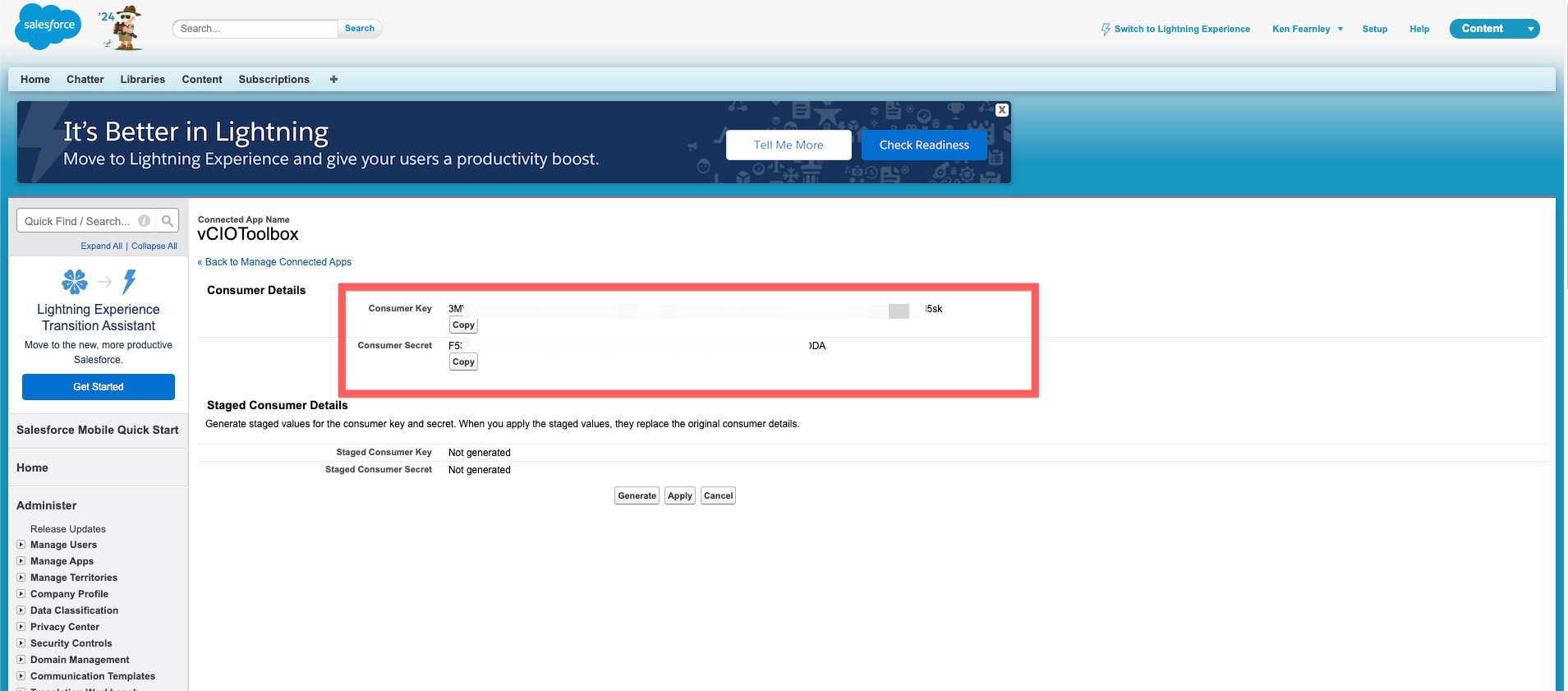The height and width of the screenshot is (691, 1568).
Task: Open the Ken Fearnley user dropdown
Action: point(1308,29)
